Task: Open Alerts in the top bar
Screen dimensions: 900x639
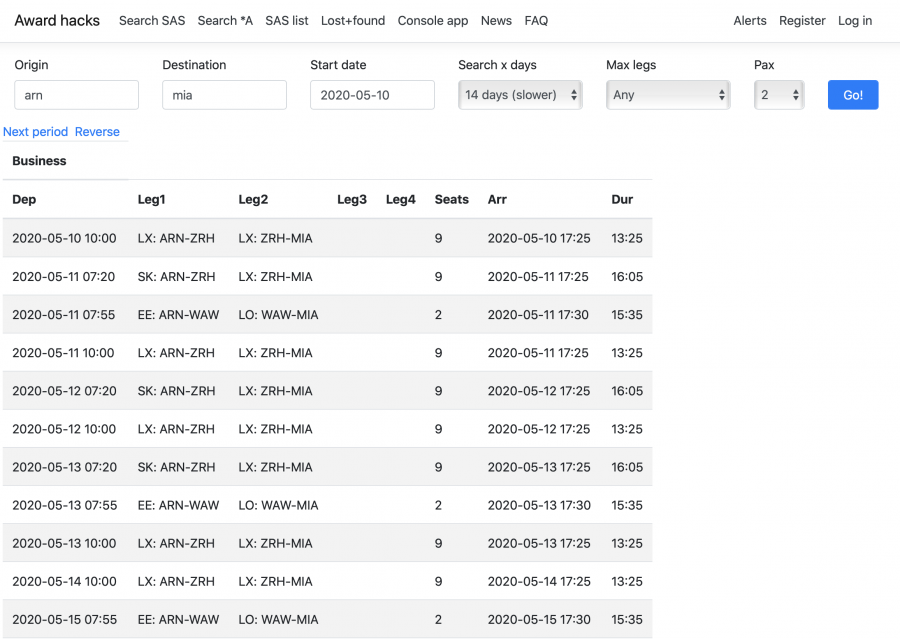Action: coord(750,21)
